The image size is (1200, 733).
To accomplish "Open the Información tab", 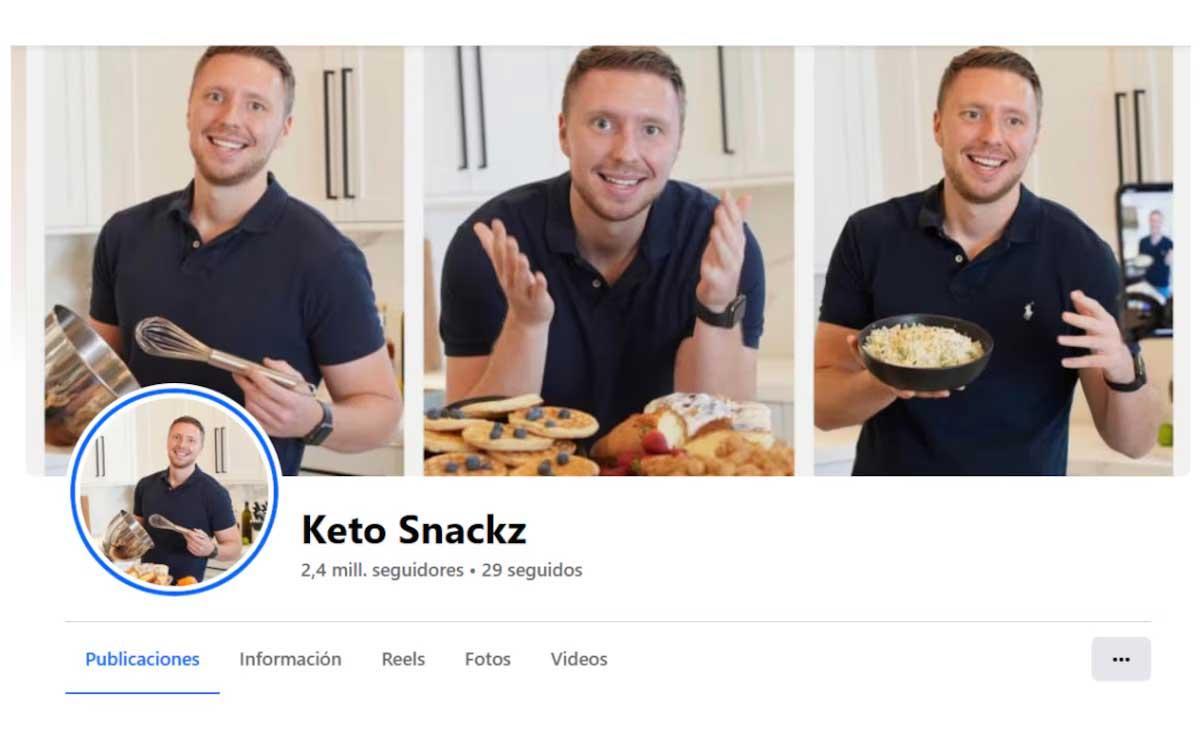I will [x=290, y=659].
